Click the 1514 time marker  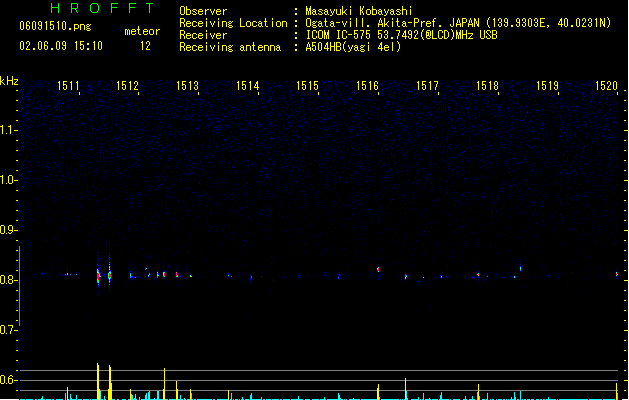[248, 86]
